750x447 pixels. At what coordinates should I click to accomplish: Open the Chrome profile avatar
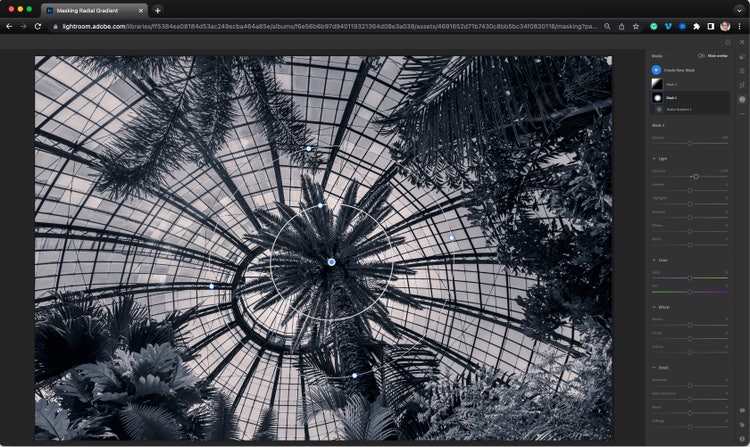[x=725, y=26]
